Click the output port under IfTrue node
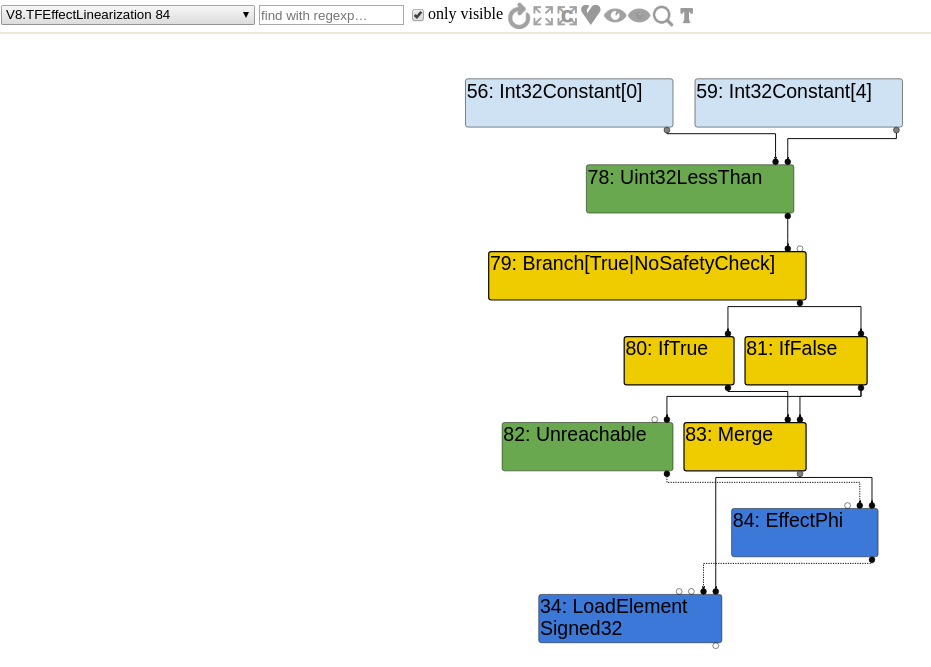Viewport: 931px width, 667px height. [x=728, y=388]
